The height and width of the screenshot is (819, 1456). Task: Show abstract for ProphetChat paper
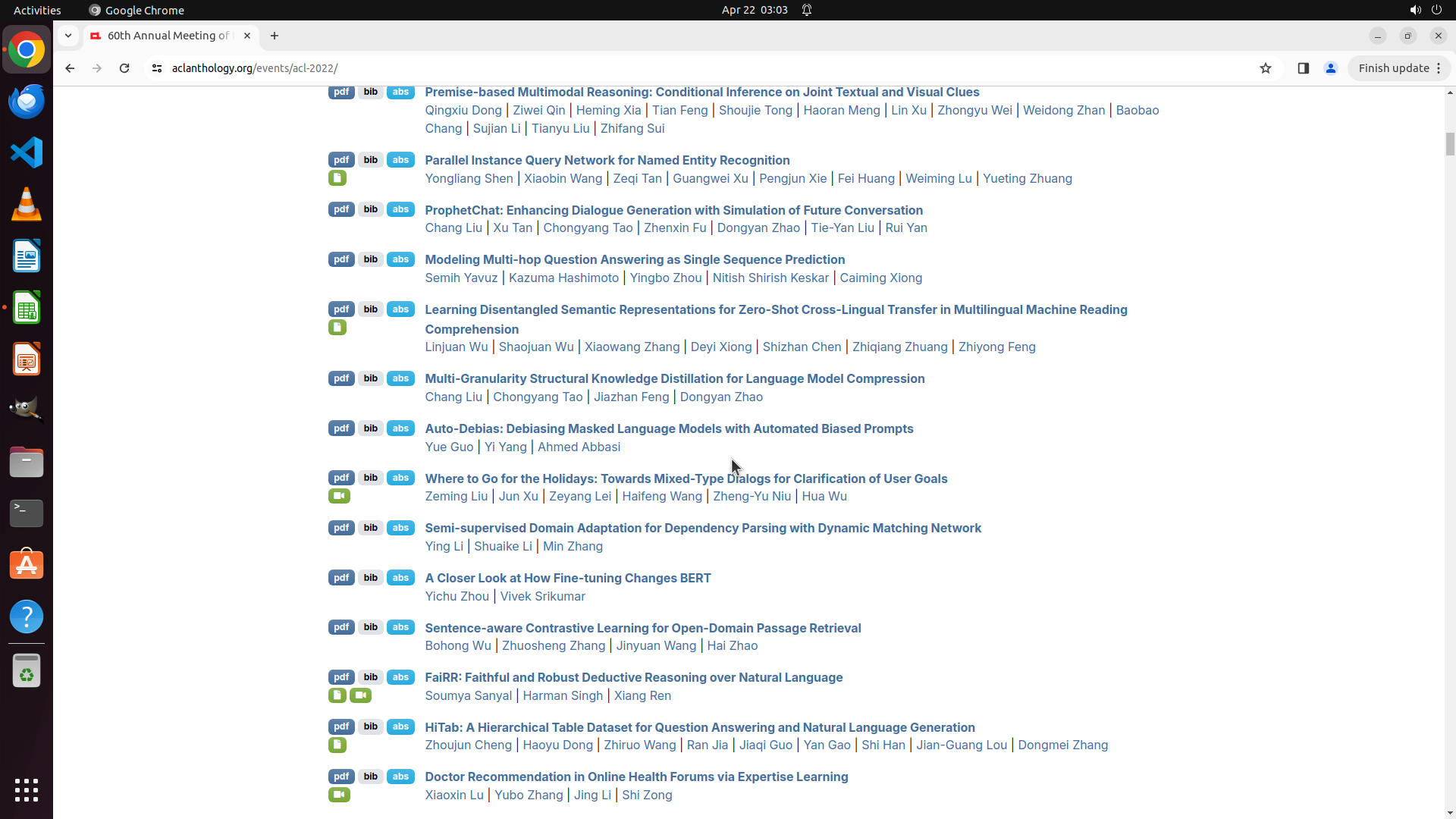tap(400, 210)
